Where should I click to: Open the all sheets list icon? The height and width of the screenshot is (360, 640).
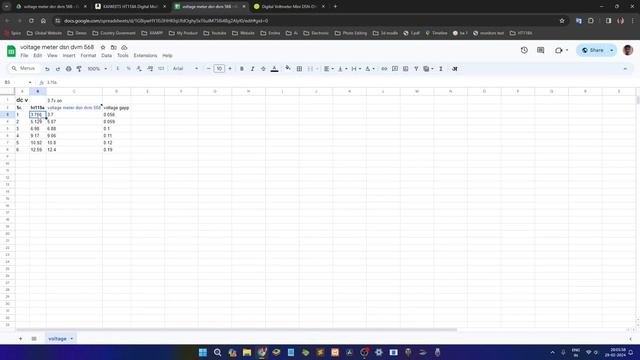tap(34, 339)
